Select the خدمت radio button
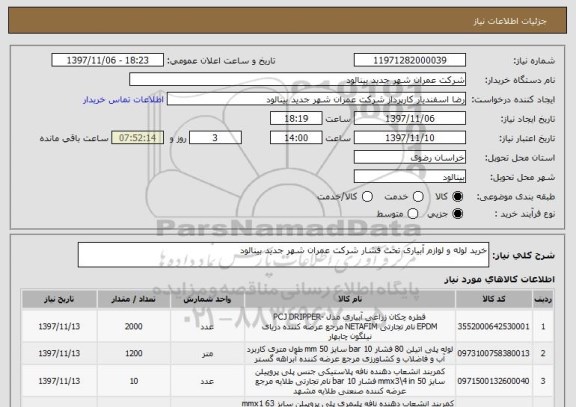Screen dimensions: 576x407 click(x=418, y=197)
